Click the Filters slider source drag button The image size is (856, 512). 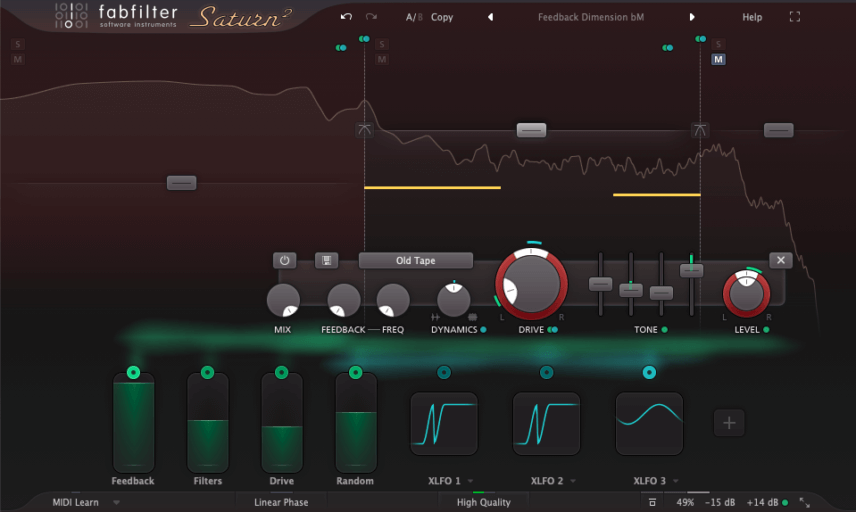(x=207, y=372)
